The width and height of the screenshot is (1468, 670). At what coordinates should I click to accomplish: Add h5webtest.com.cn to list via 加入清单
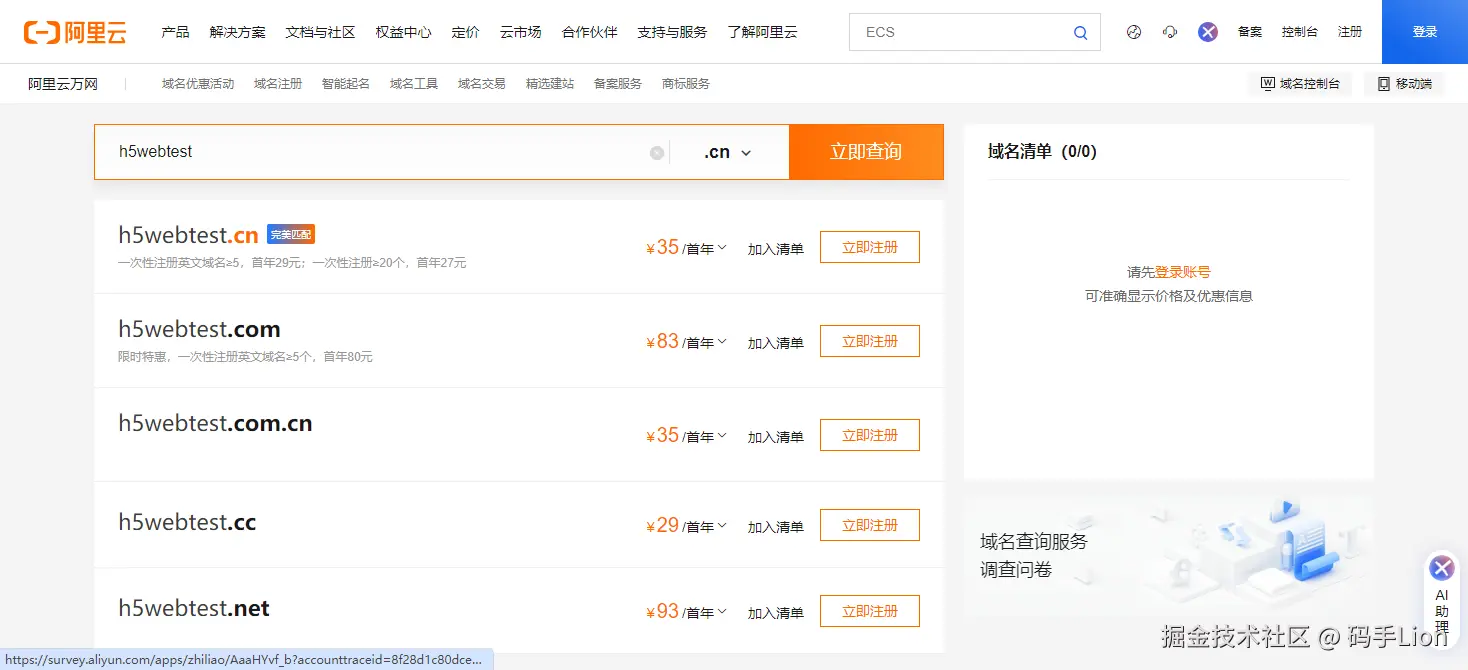pos(776,437)
